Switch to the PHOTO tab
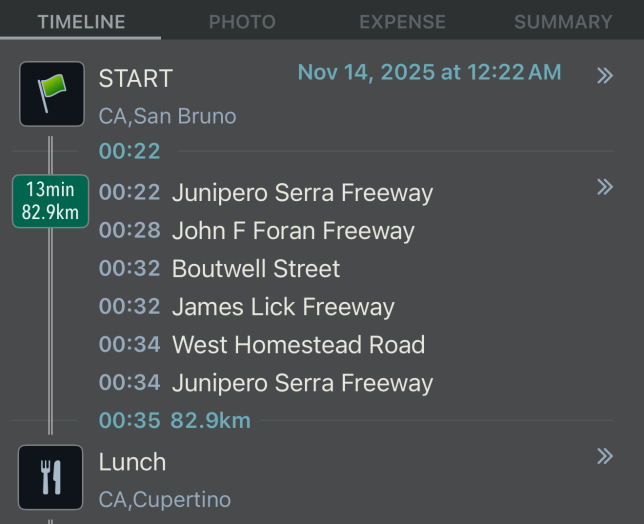644x524 pixels. pyautogui.click(x=242, y=22)
